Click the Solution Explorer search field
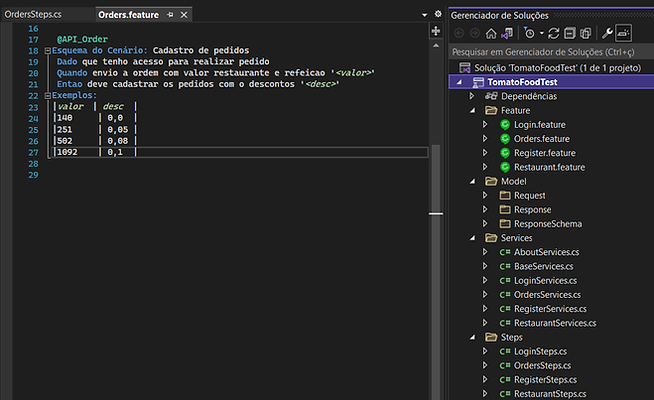This screenshot has width=654, height=400. (x=551, y=52)
